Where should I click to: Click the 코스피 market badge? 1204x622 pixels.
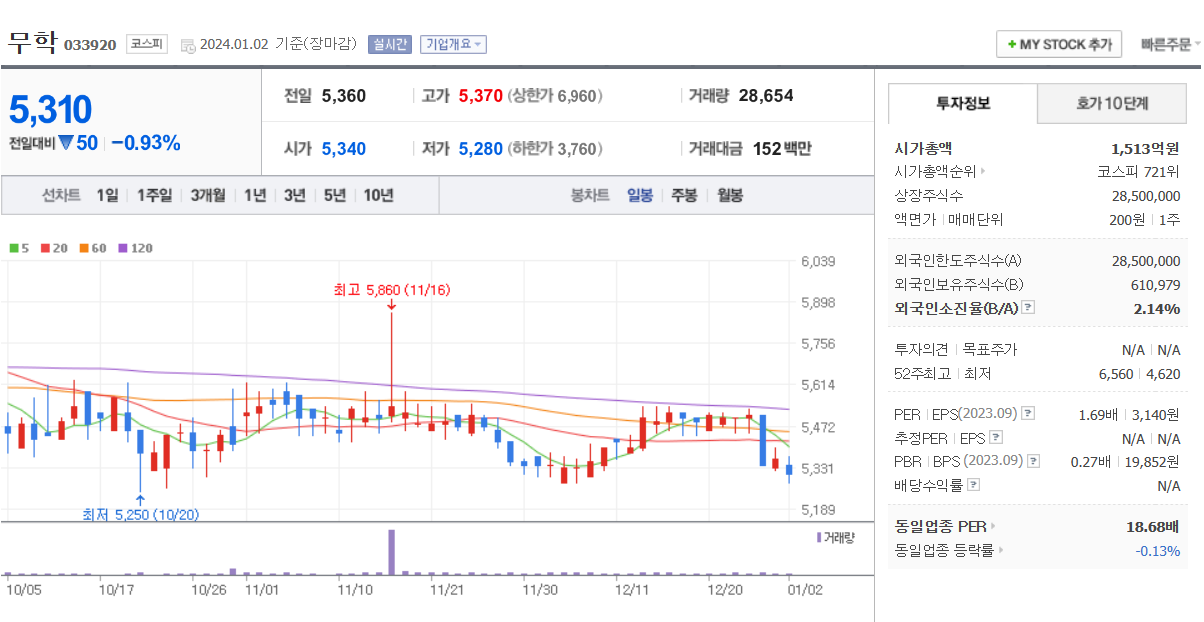coord(147,44)
